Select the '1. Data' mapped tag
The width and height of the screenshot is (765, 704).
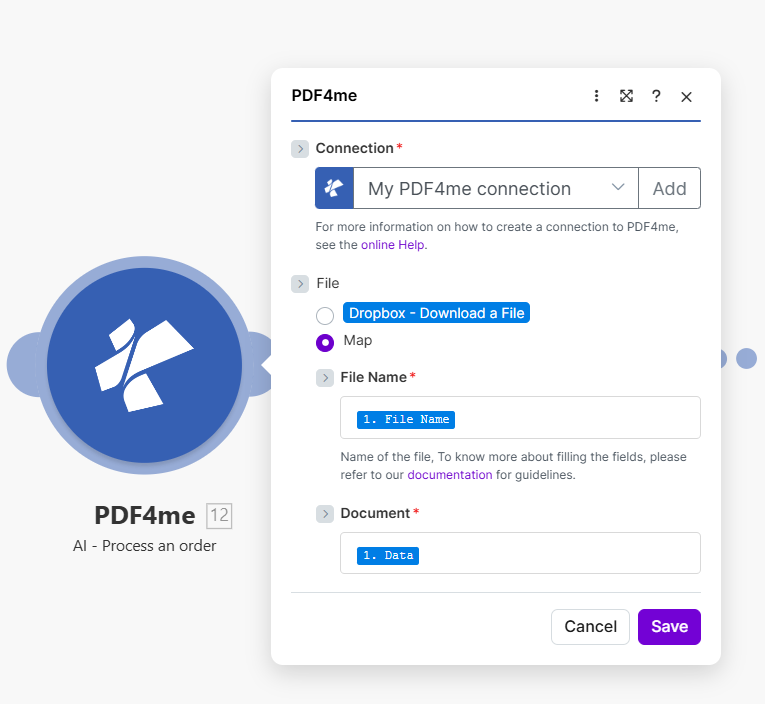pyautogui.click(x=388, y=556)
